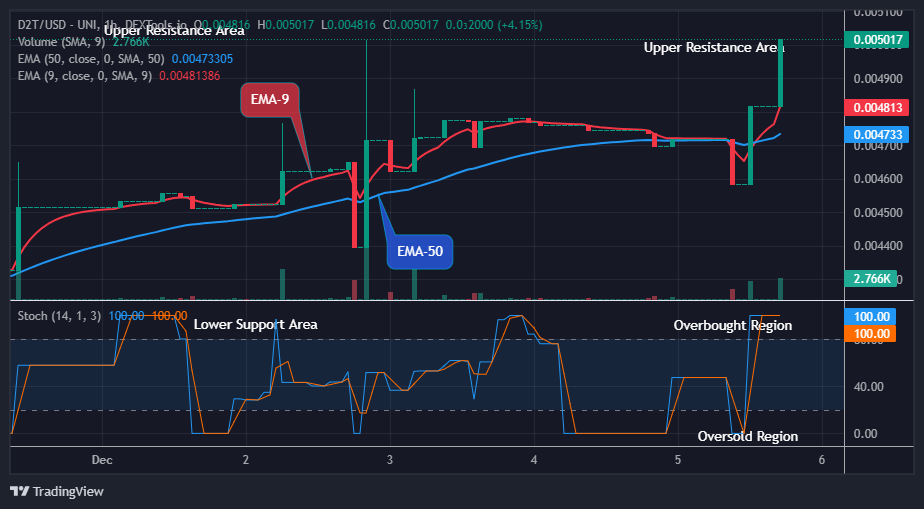The width and height of the screenshot is (924, 509).
Task: Click the 40.00 stochastic axis level
Action: 869,387
